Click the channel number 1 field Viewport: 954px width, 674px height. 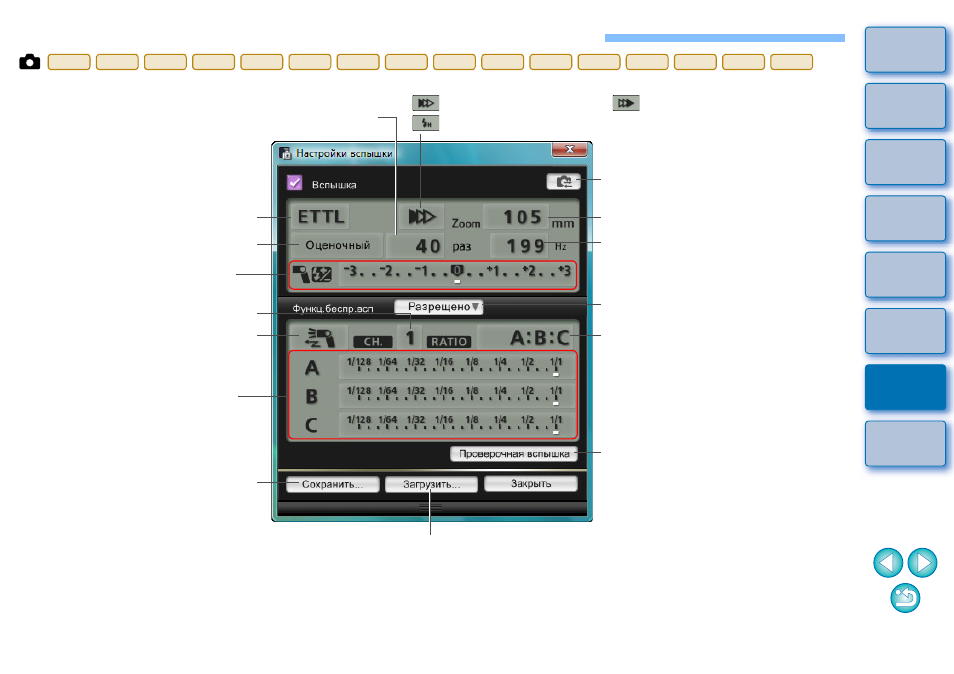click(x=410, y=338)
